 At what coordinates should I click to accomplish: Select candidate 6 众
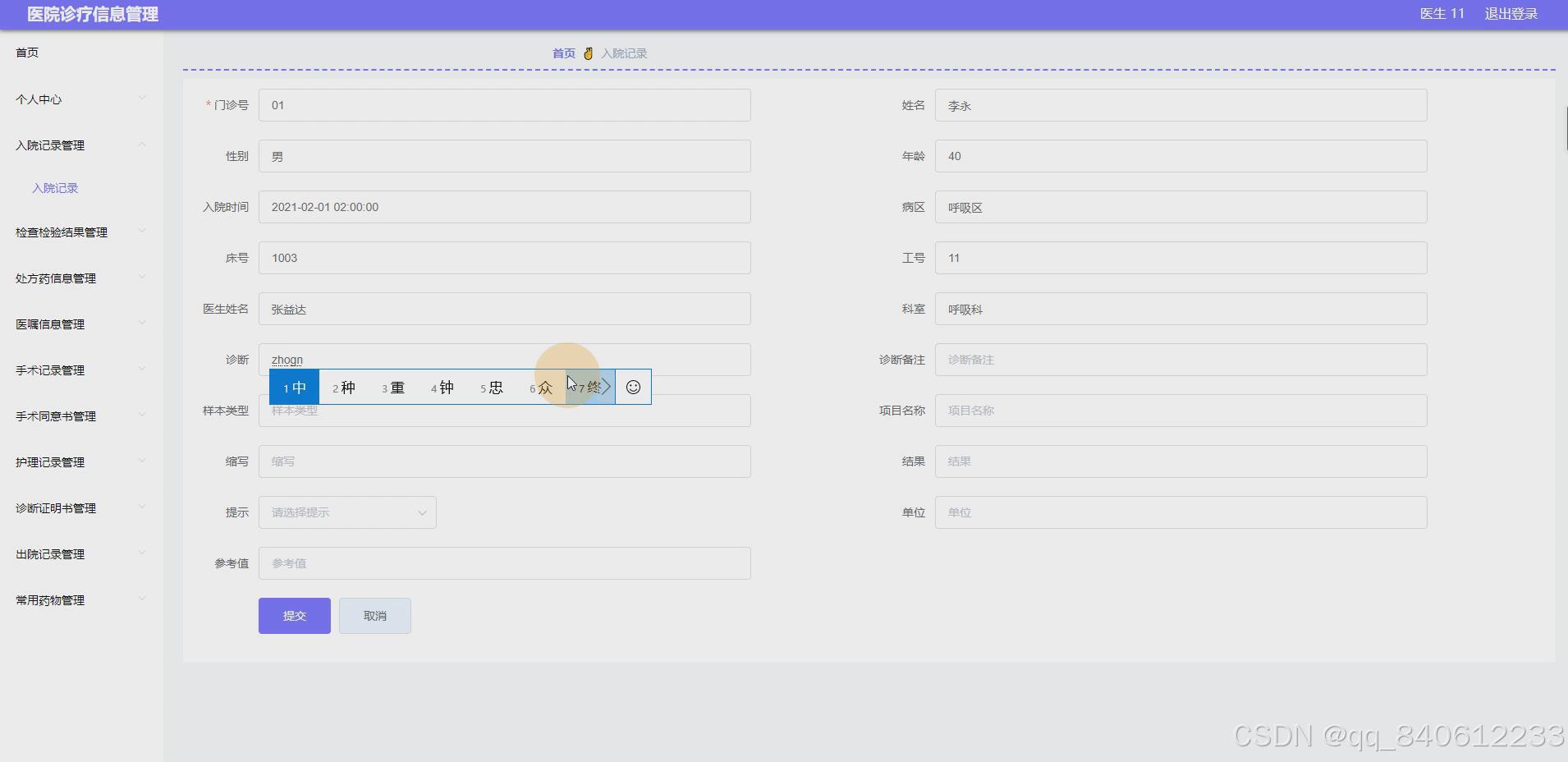pyautogui.click(x=541, y=388)
